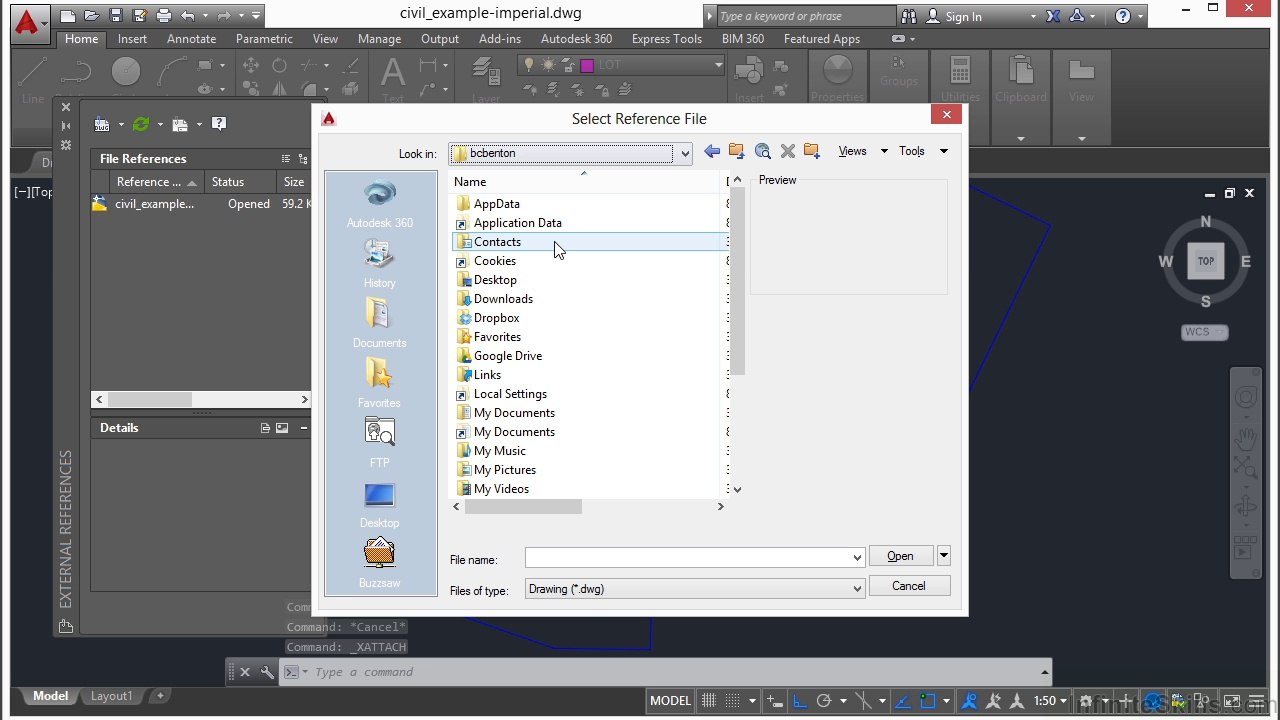This screenshot has width=1280, height=720.
Task: Create a new folder in dialog
Action: (812, 151)
